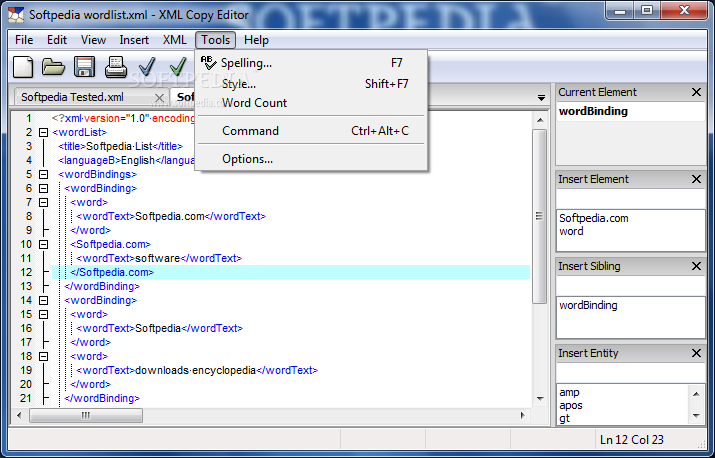This screenshot has height=458, width=715.
Task: Collapse the word fold on line 15
Action: point(43,315)
